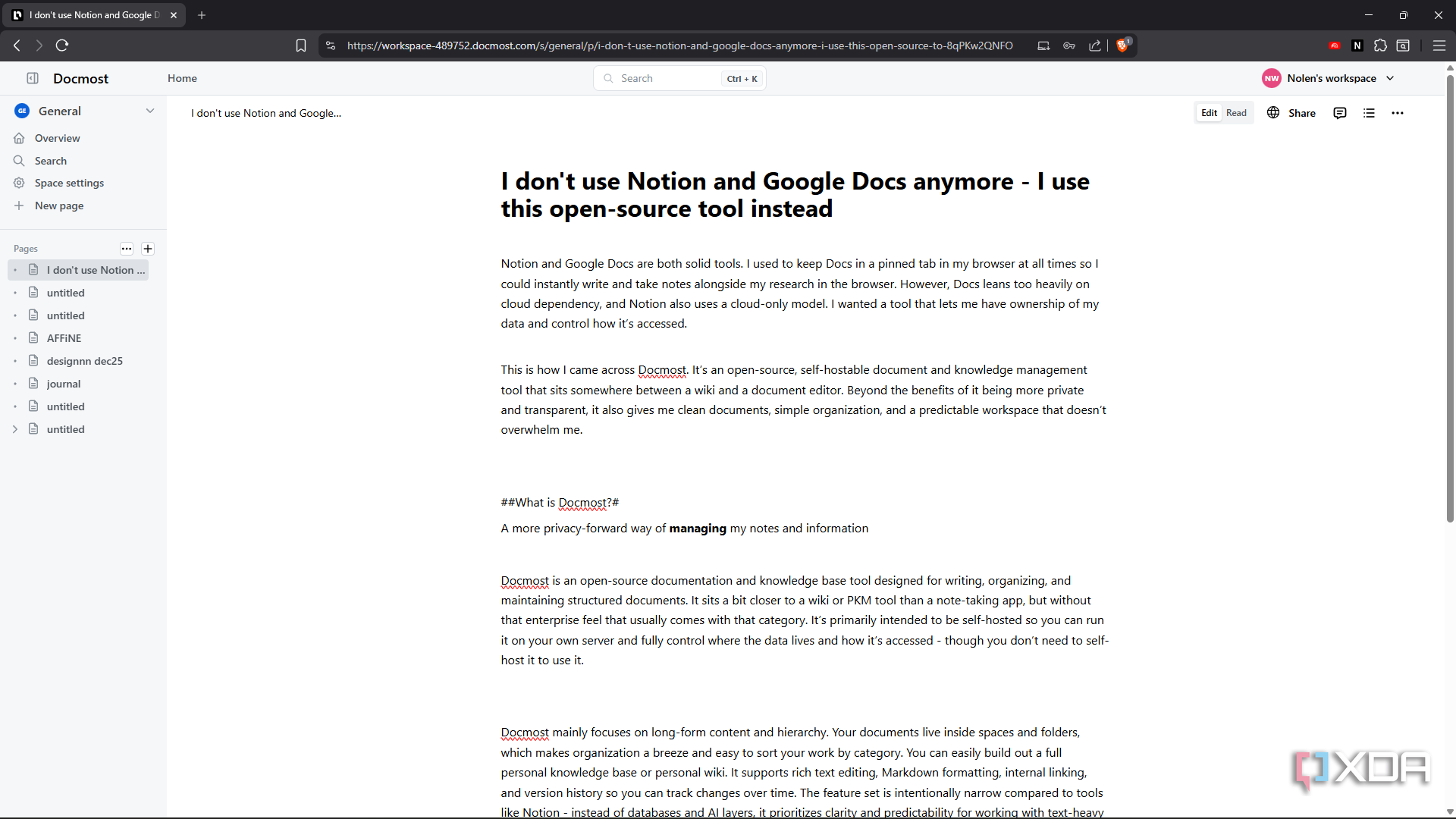Click the browser URL address bar
Screen dimensions: 1456x819
pos(679,45)
